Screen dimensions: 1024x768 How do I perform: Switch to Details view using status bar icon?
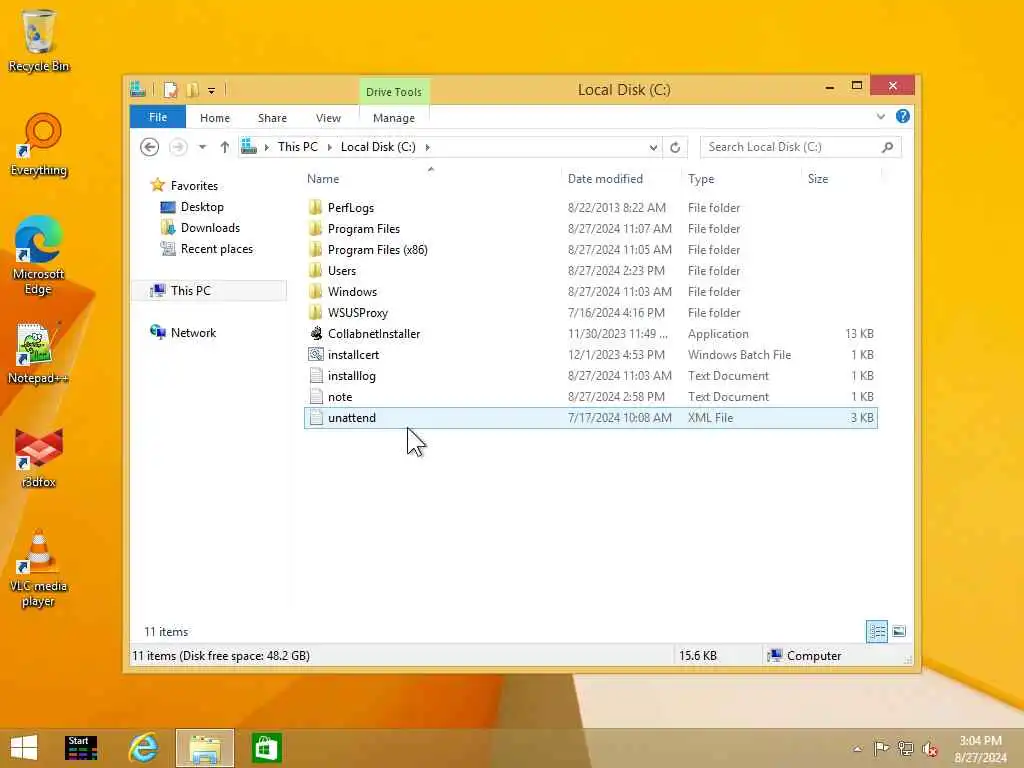pos(877,632)
